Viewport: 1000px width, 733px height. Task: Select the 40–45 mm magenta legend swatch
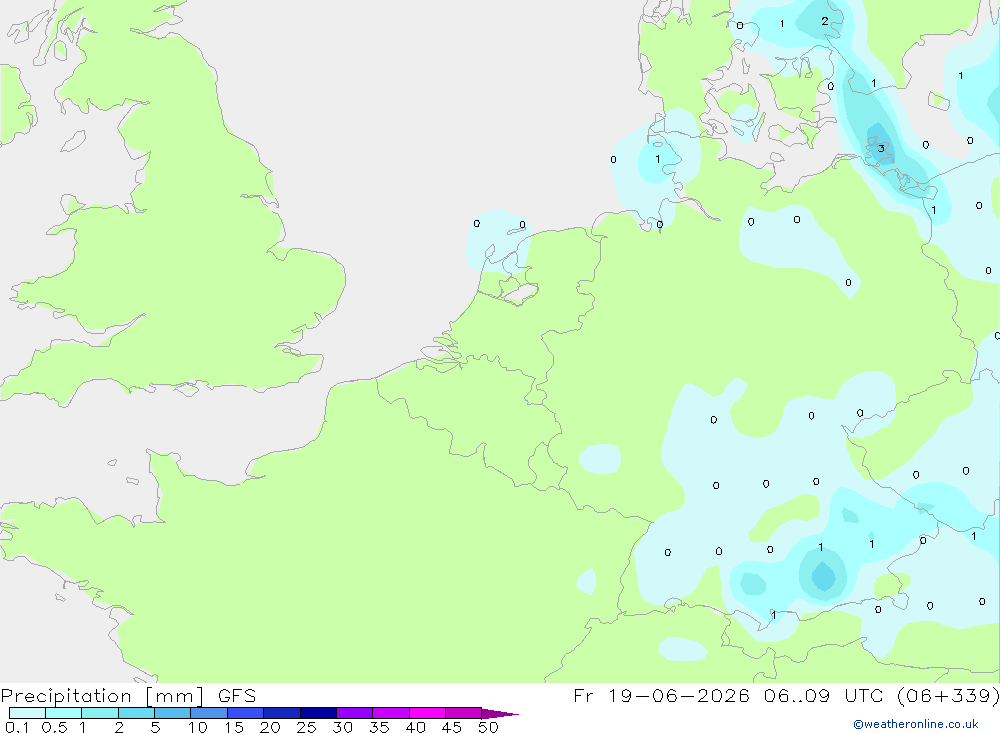(427, 713)
